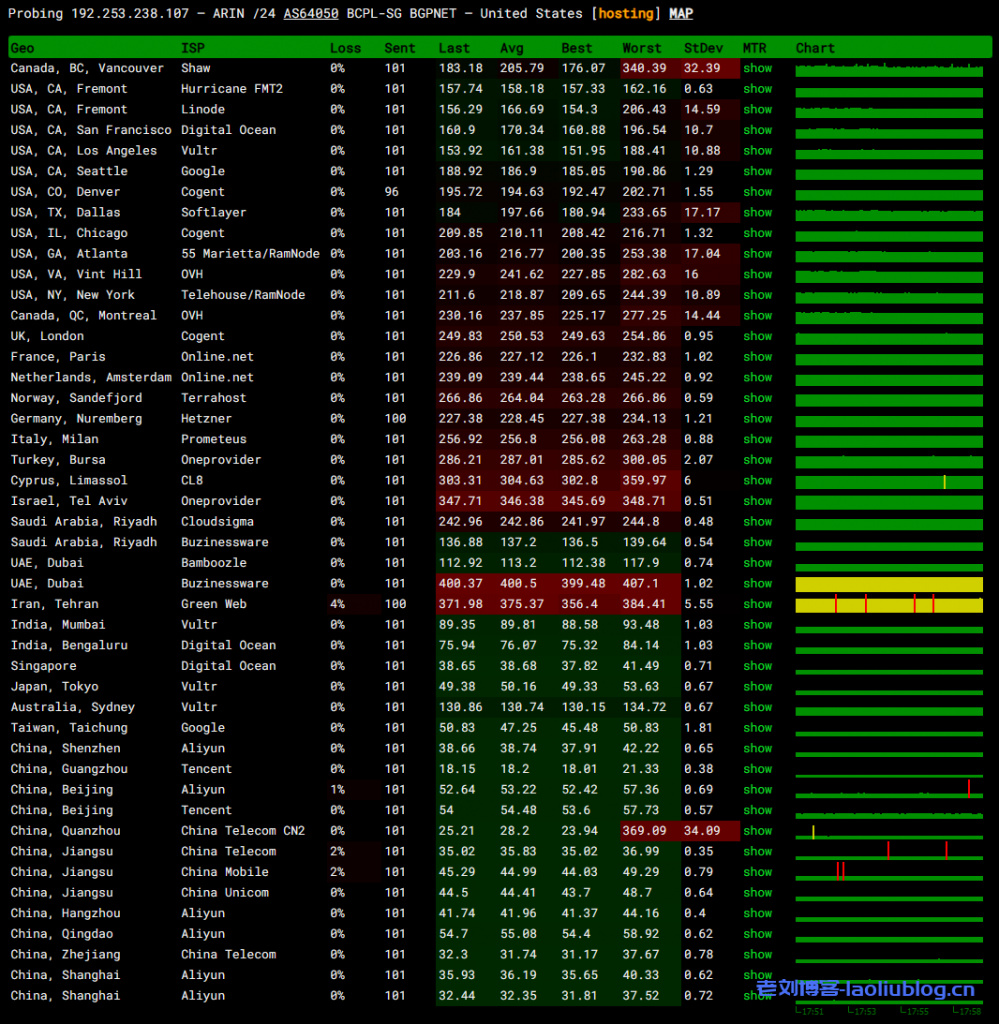Click the Israel Tel Aviv best 345.69
The width and height of the screenshot is (999, 1024).
[x=583, y=501]
